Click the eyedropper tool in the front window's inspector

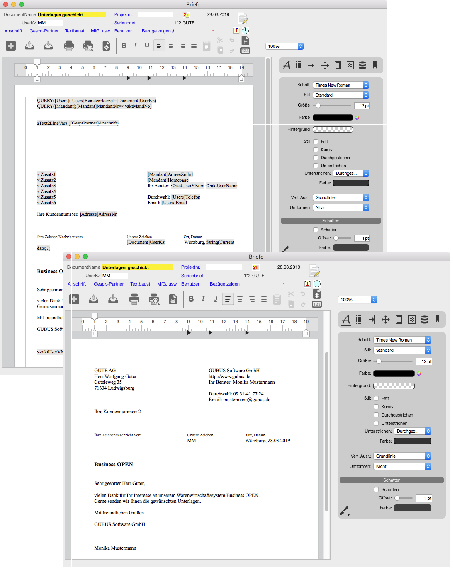(345, 511)
